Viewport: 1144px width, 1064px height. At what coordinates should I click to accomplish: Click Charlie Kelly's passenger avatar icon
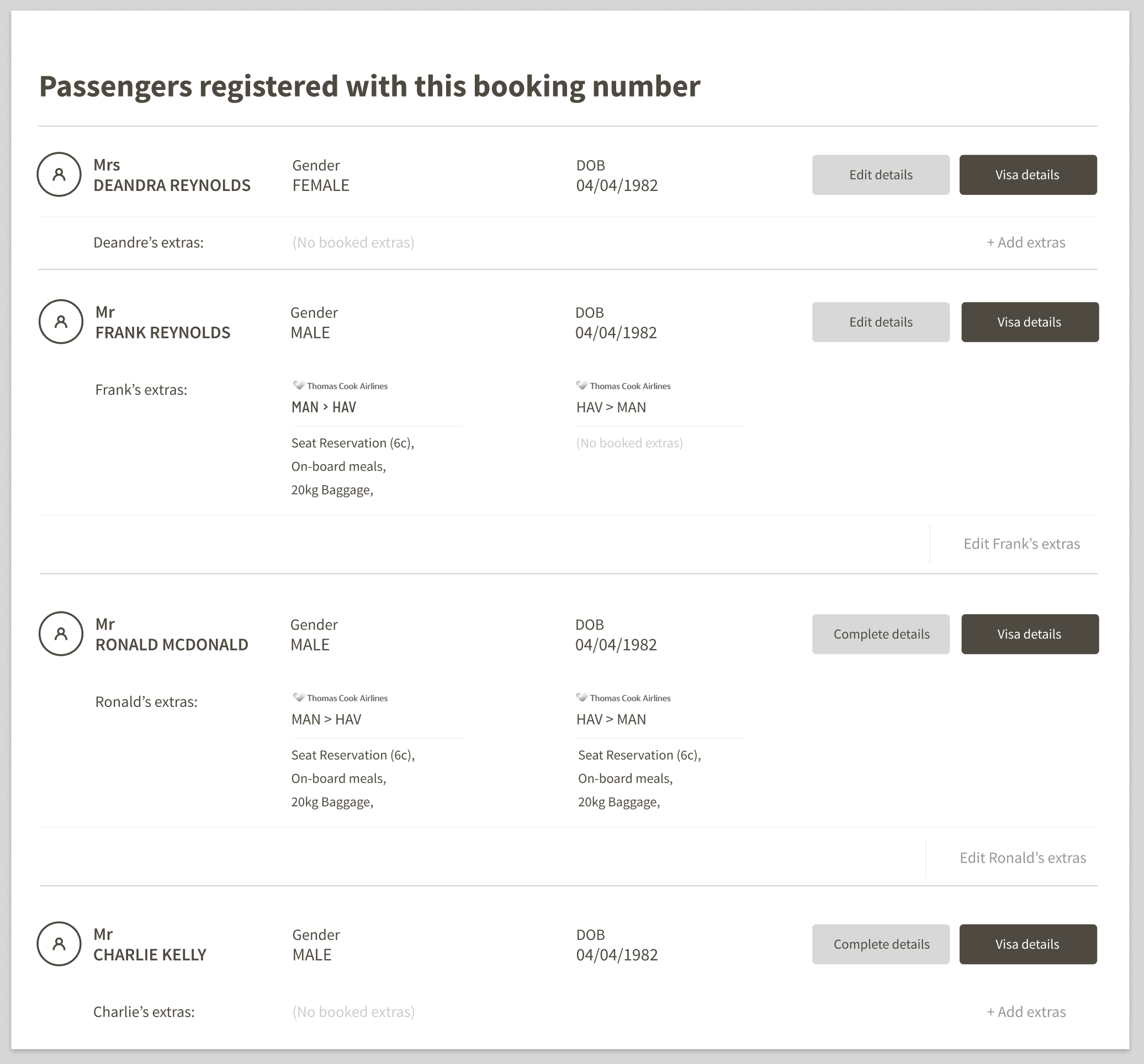59,944
